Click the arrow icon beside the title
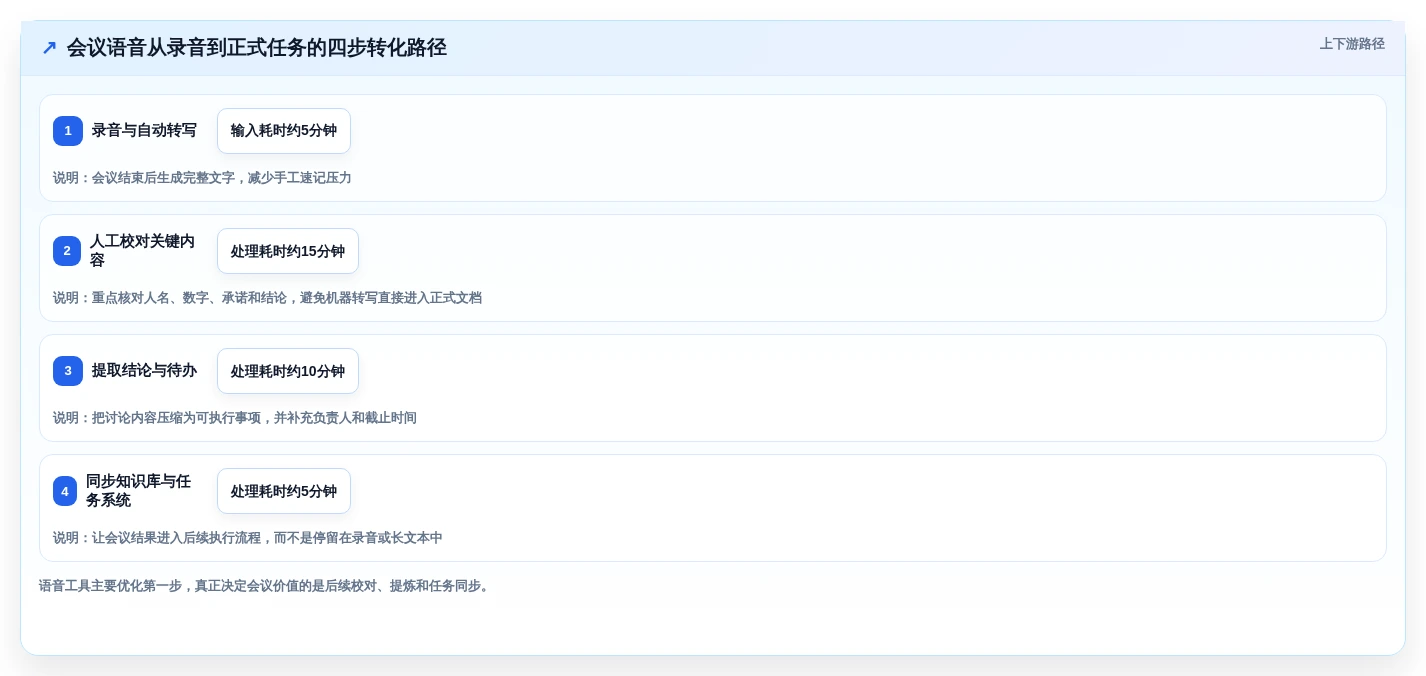1426x676 pixels. pos(49,48)
